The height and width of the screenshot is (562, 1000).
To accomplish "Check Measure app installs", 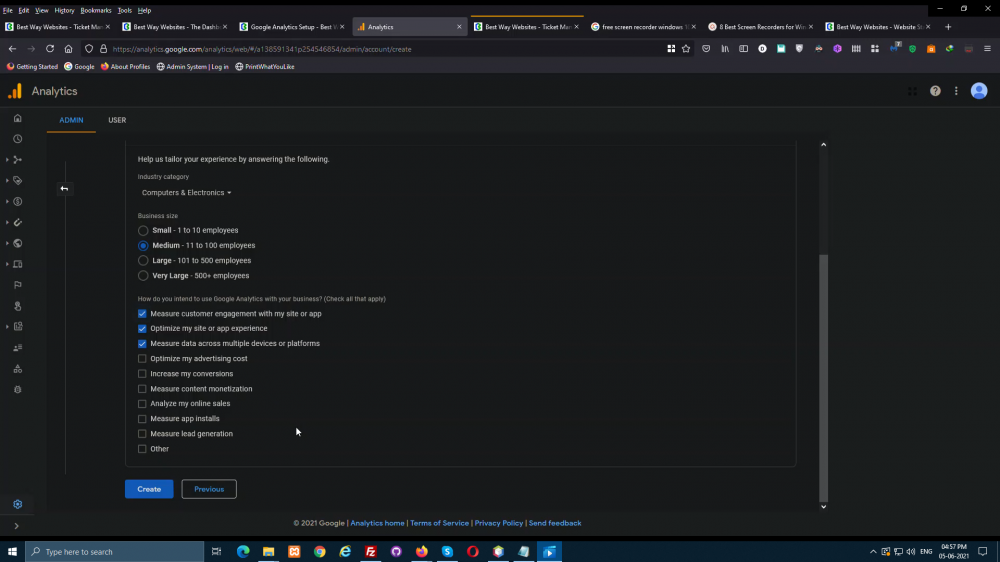I will click(x=142, y=418).
